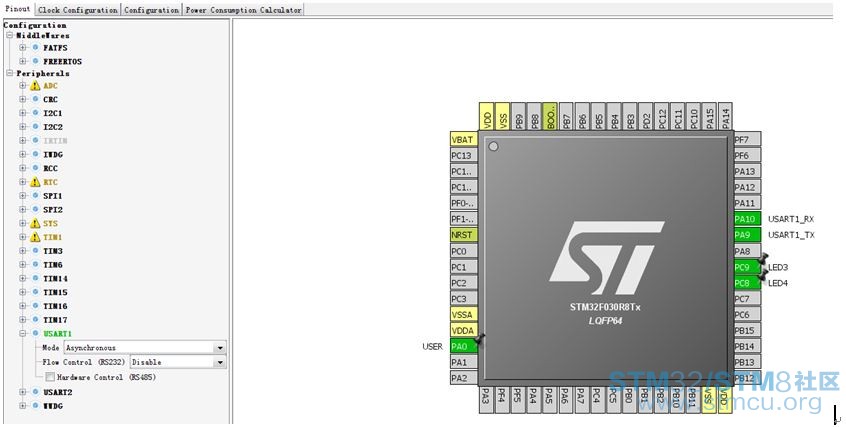Screen dimensions: 846x427
Task: Click the VDDA pin on the chip
Action: point(464,330)
